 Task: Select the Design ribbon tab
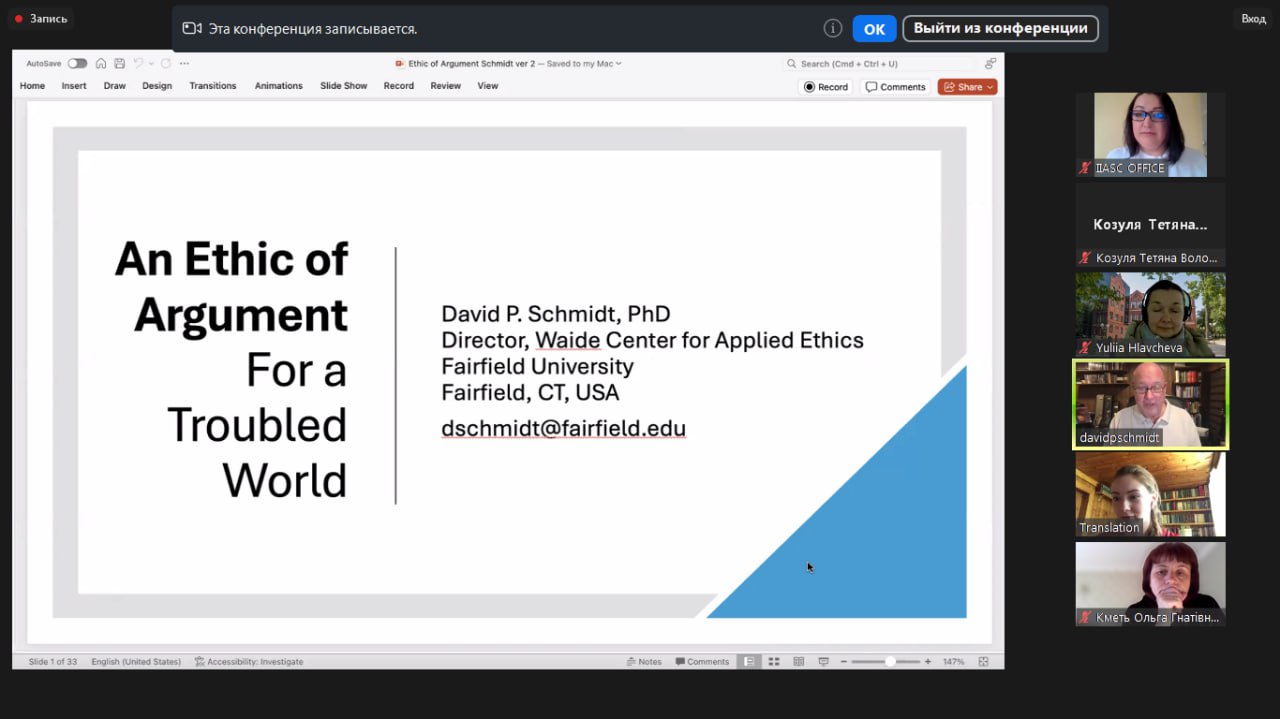[x=157, y=86]
